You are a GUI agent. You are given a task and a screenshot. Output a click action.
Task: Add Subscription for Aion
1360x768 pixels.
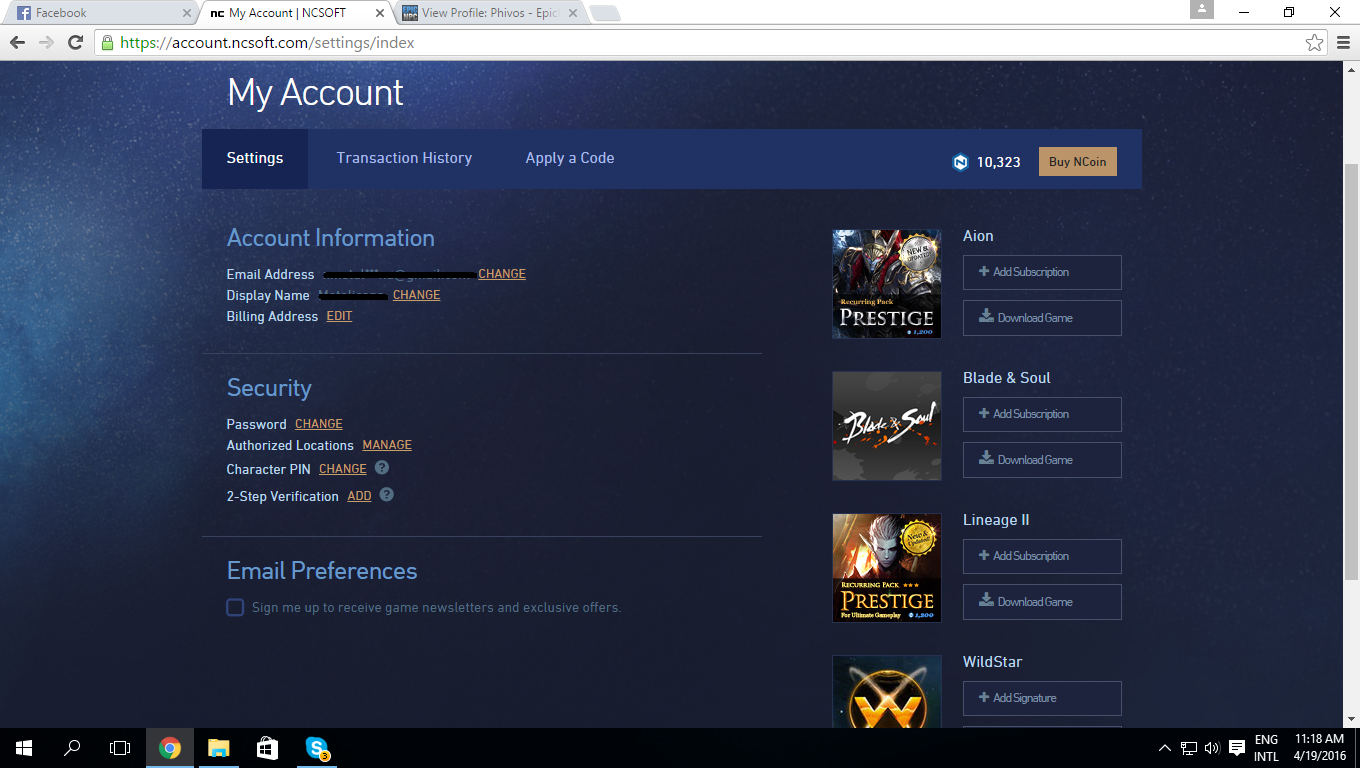(1042, 272)
